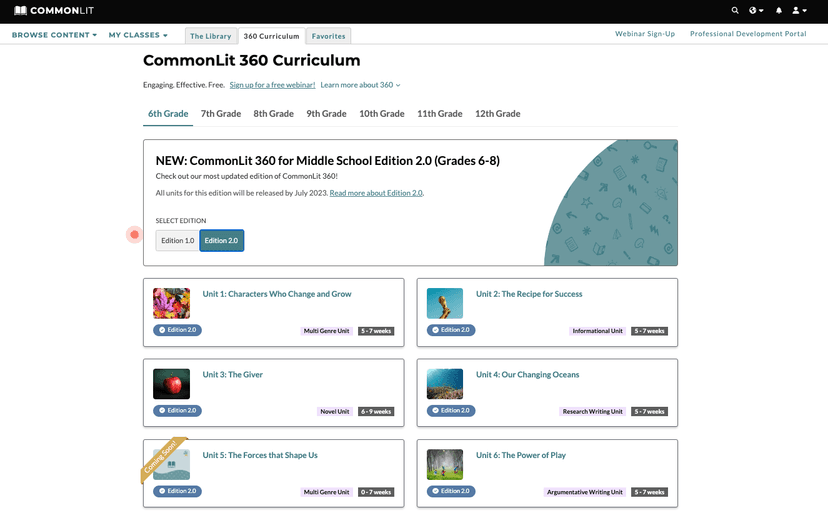Expand the My Classes menu
The image size is (828, 523).
[x=138, y=35]
